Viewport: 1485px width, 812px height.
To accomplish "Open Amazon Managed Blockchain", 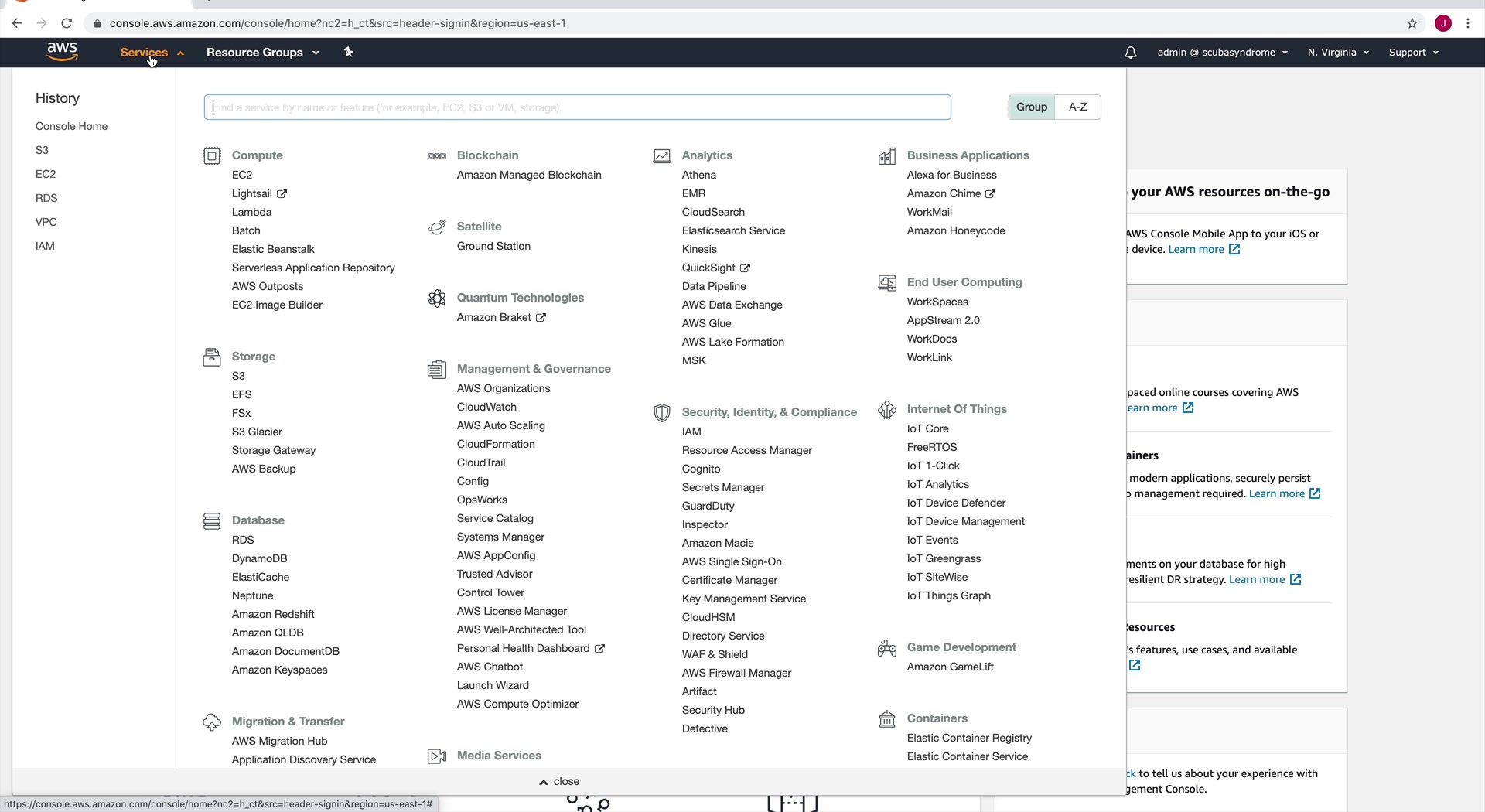I will point(529,175).
